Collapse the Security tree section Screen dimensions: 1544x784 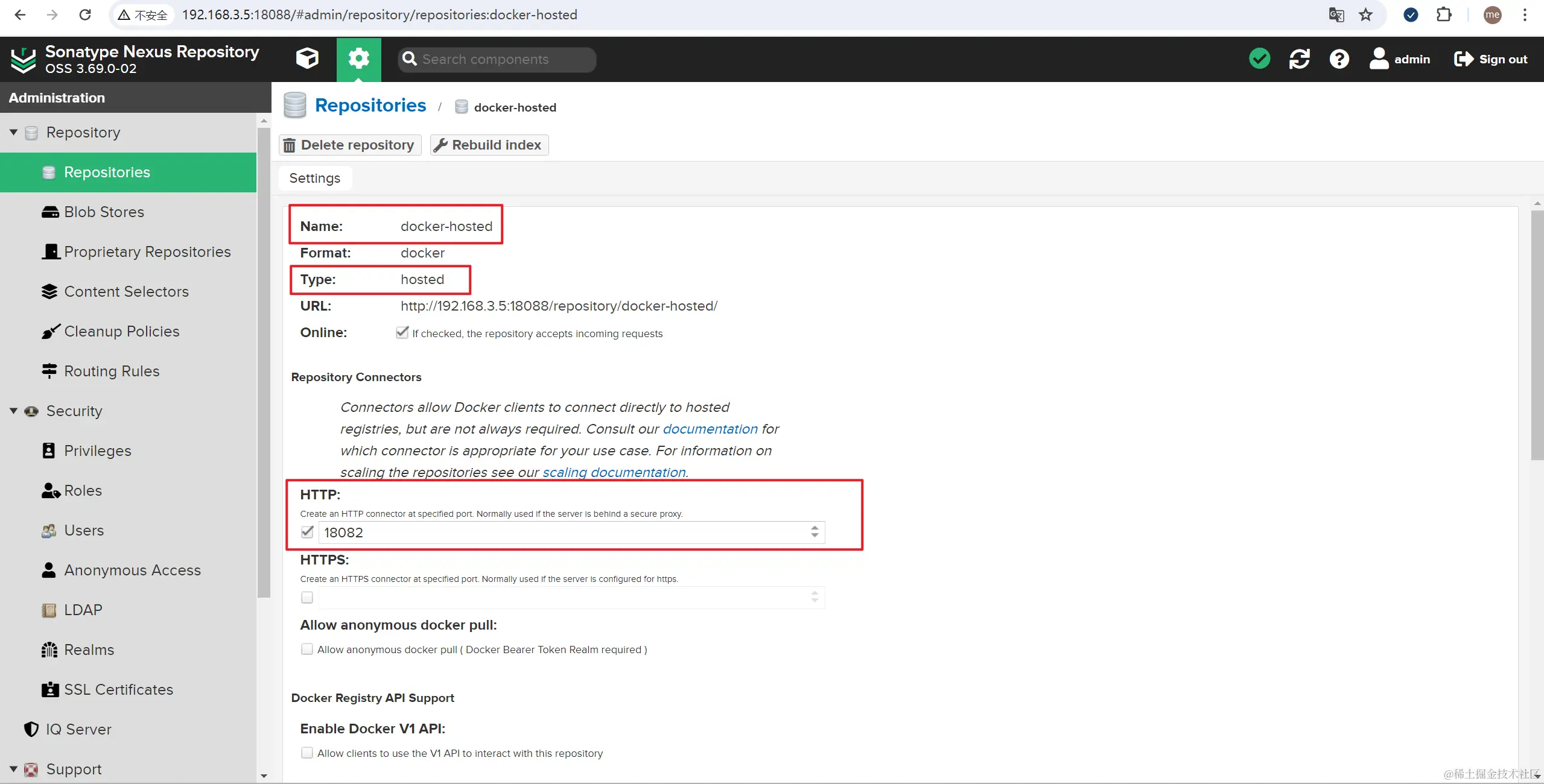click(13, 411)
